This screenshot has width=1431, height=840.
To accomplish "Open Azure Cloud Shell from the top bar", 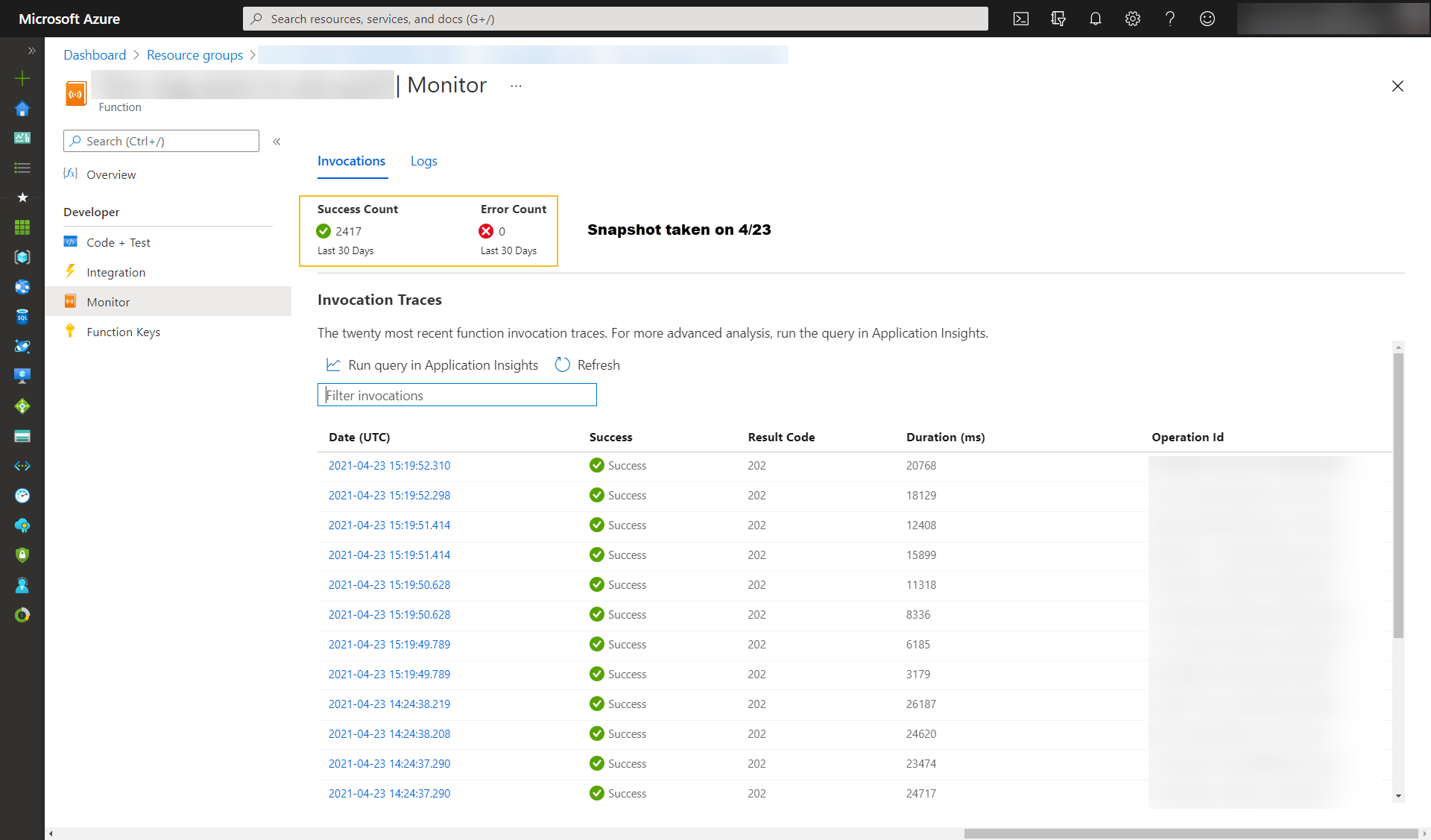I will point(1020,19).
